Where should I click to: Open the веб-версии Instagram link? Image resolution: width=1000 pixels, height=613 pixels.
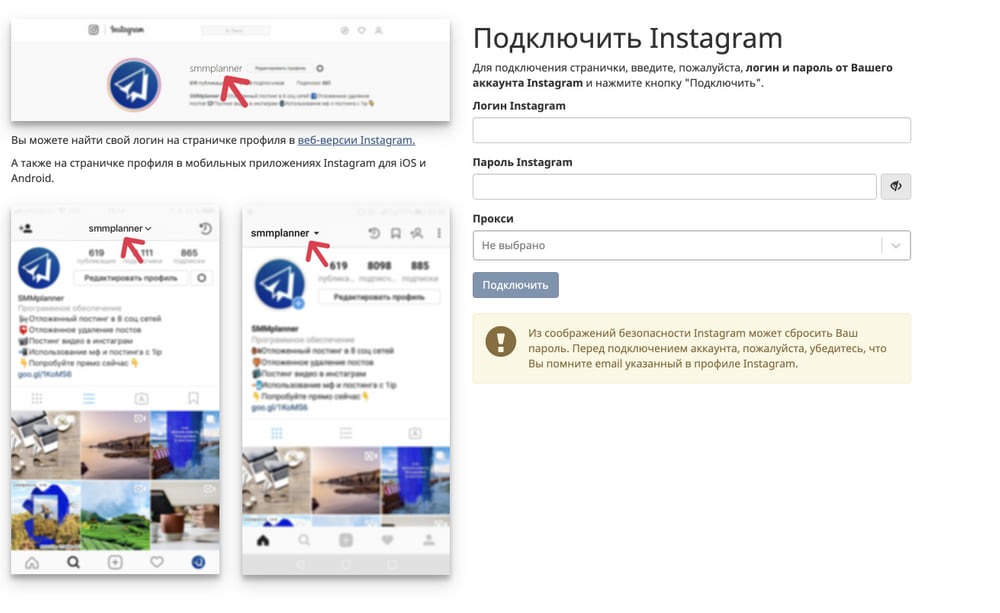356,140
